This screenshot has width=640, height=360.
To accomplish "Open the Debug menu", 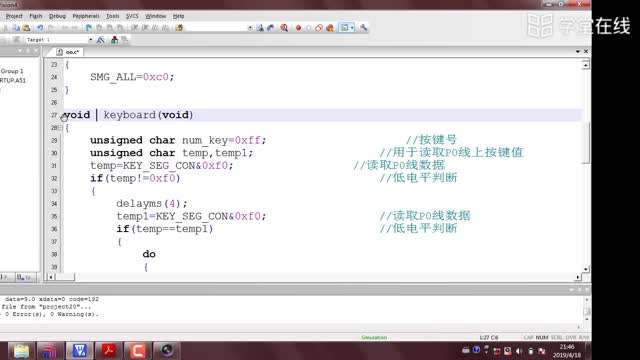I will tap(57, 16).
